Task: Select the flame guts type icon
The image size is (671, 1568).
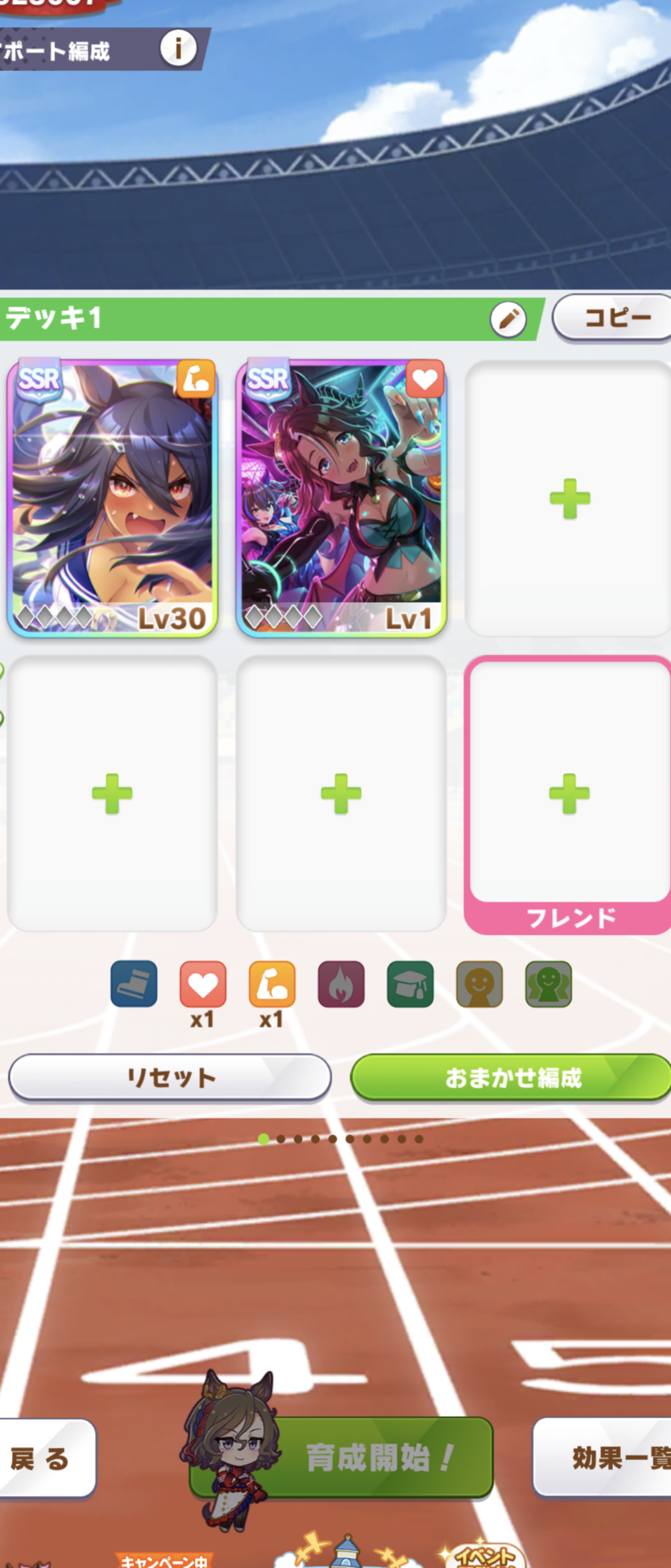Action: 341,984
